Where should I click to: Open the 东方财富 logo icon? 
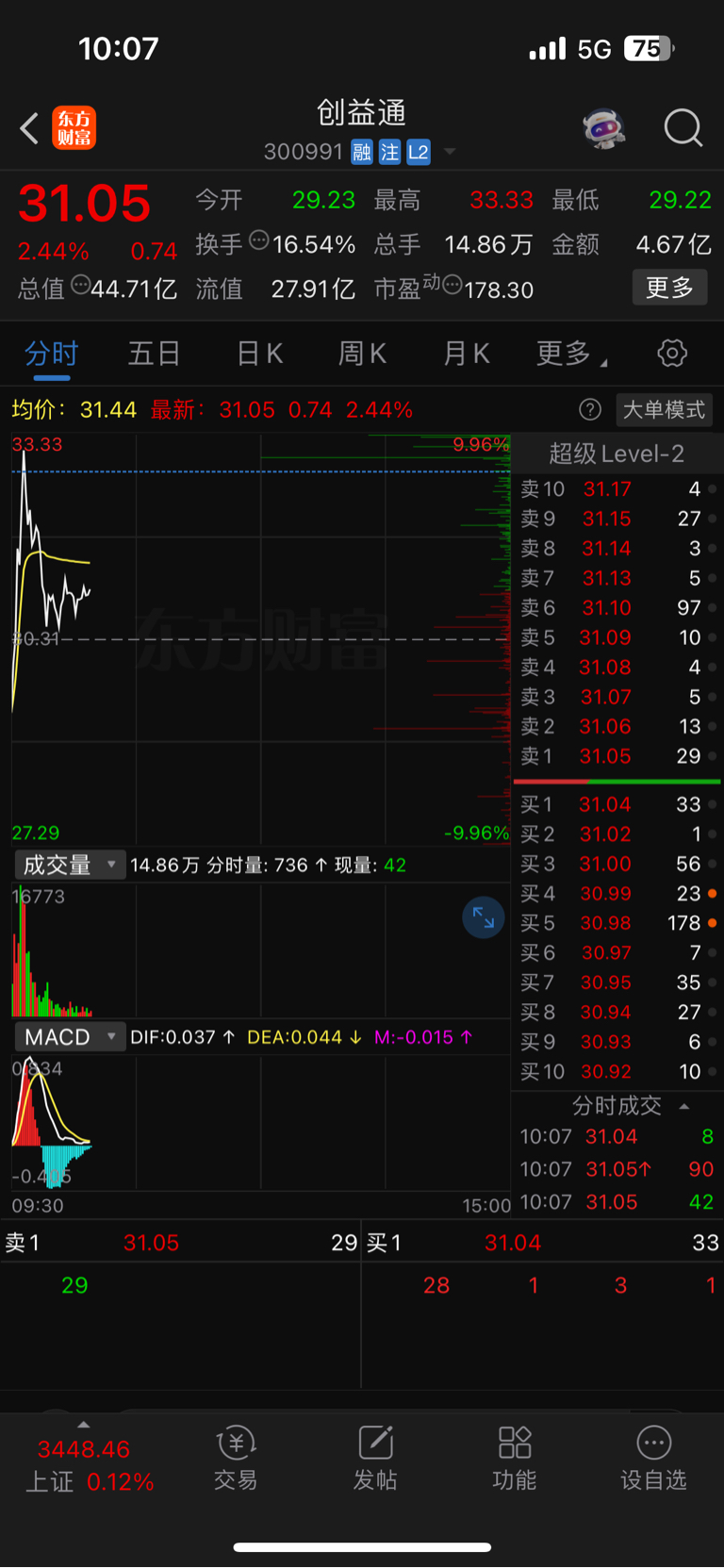click(74, 128)
